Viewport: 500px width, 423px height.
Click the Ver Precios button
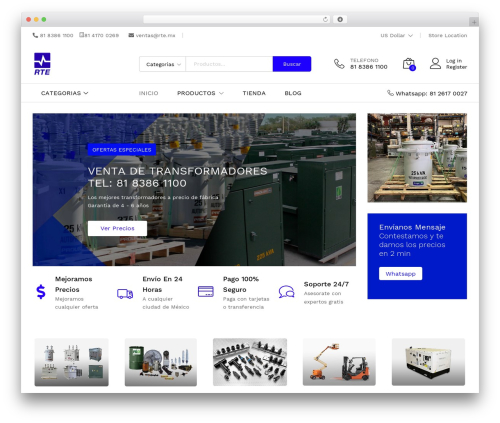tap(117, 228)
